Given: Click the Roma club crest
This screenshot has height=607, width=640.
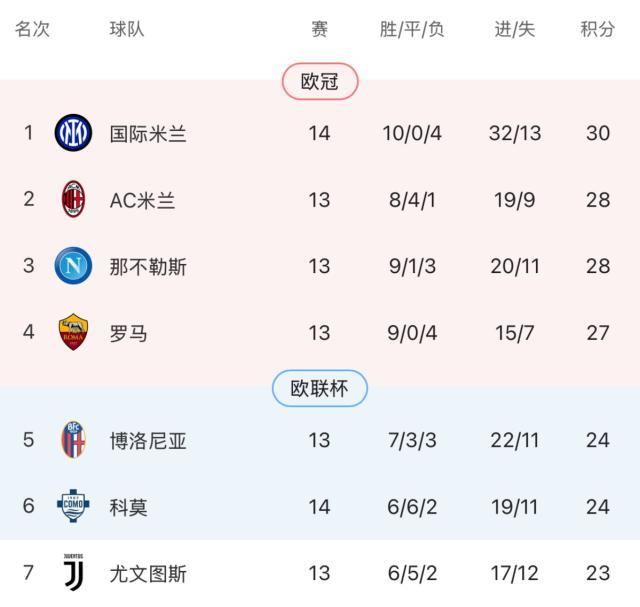Looking at the screenshot, I should [73, 332].
